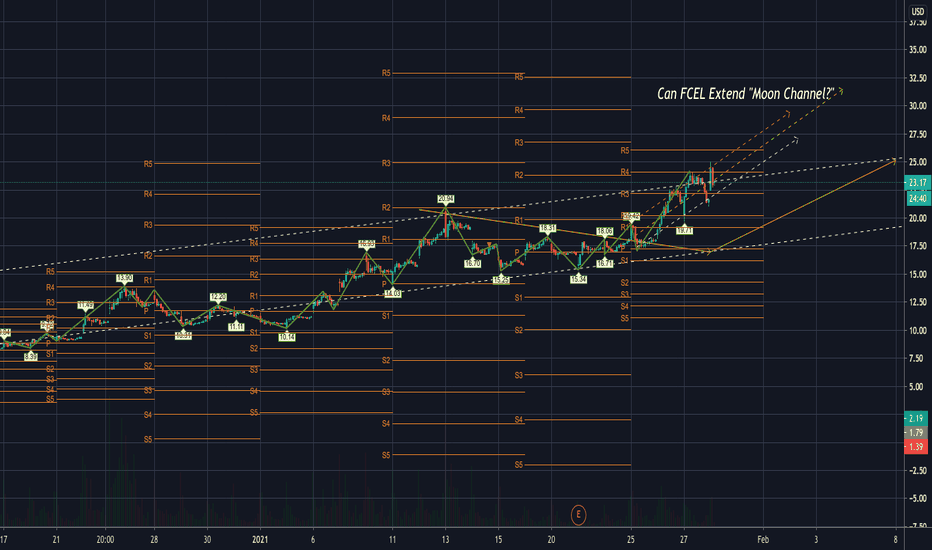The height and width of the screenshot is (550, 932).
Task: Click the 11.49 swing high label
Action: (86, 306)
